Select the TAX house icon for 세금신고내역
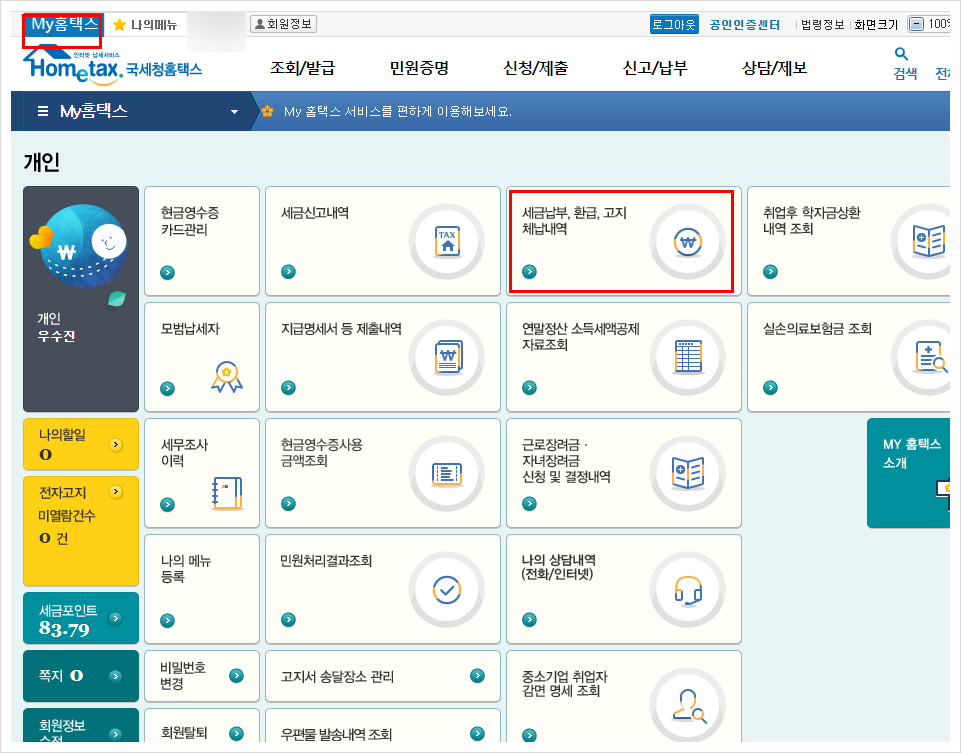Image resolution: width=961 pixels, height=753 pixels. pos(447,241)
